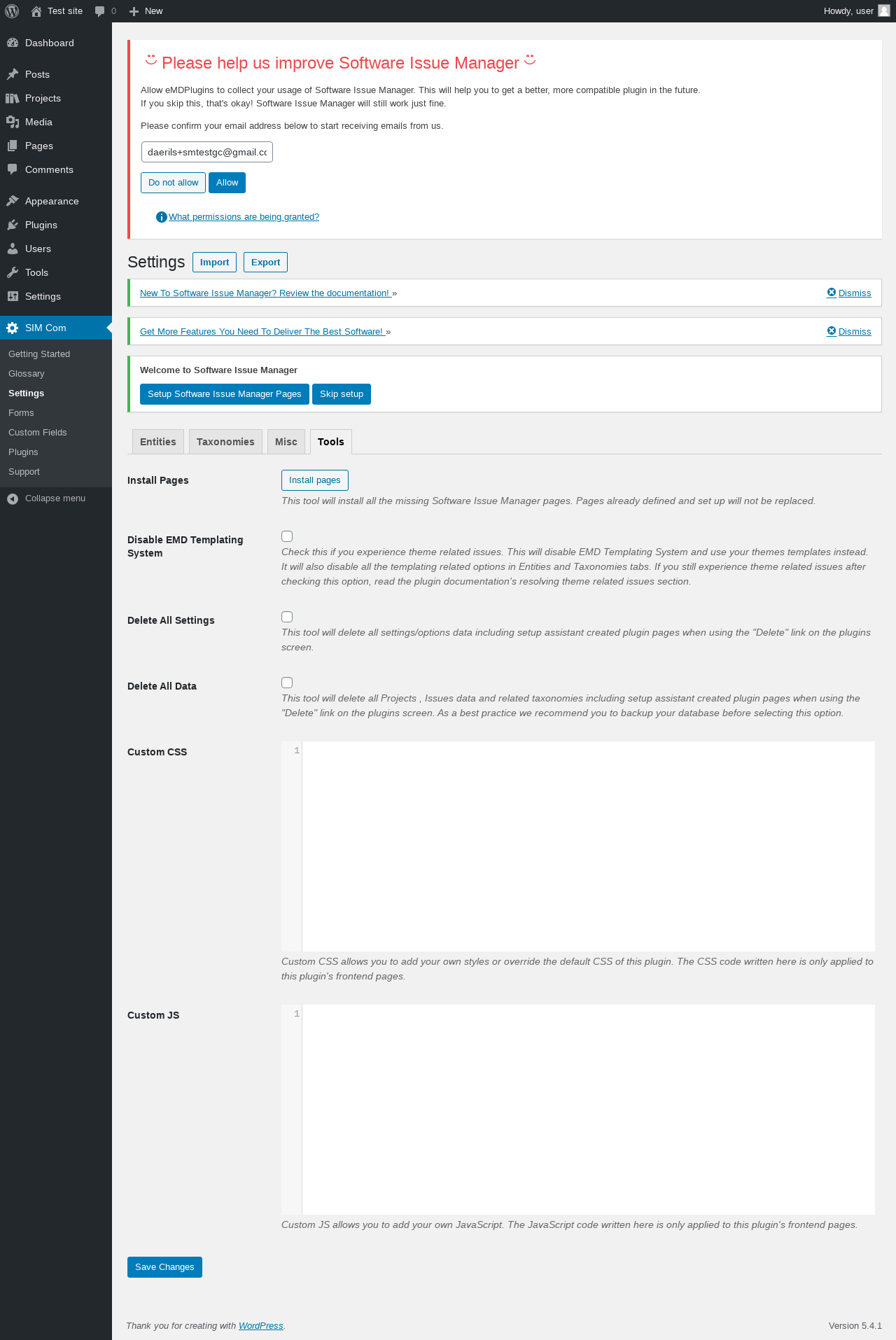Image resolution: width=896 pixels, height=1340 pixels.
Task: Click inside the Custom CSS editor
Action: (x=588, y=846)
